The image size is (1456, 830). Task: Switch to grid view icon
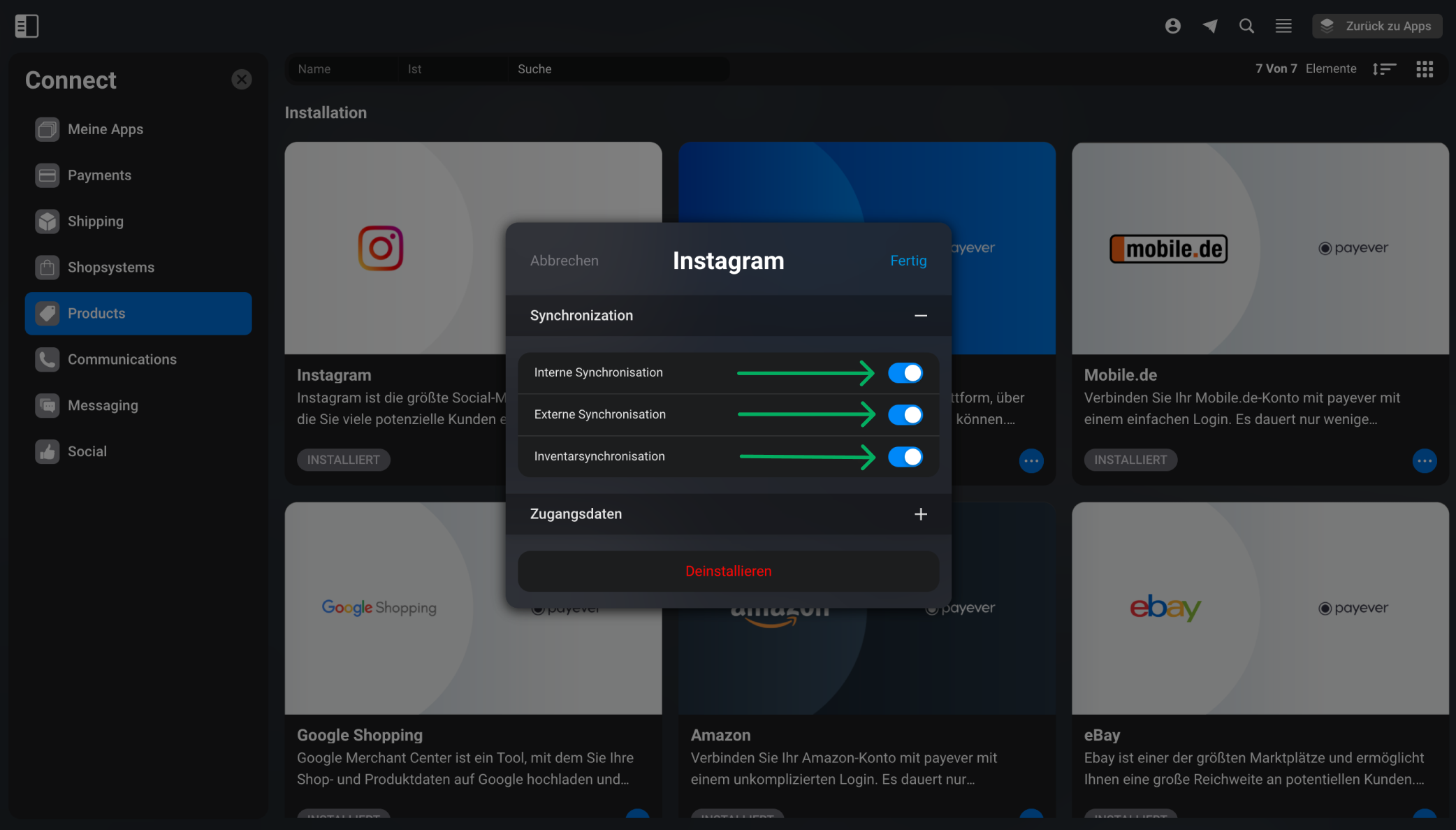[x=1425, y=69]
